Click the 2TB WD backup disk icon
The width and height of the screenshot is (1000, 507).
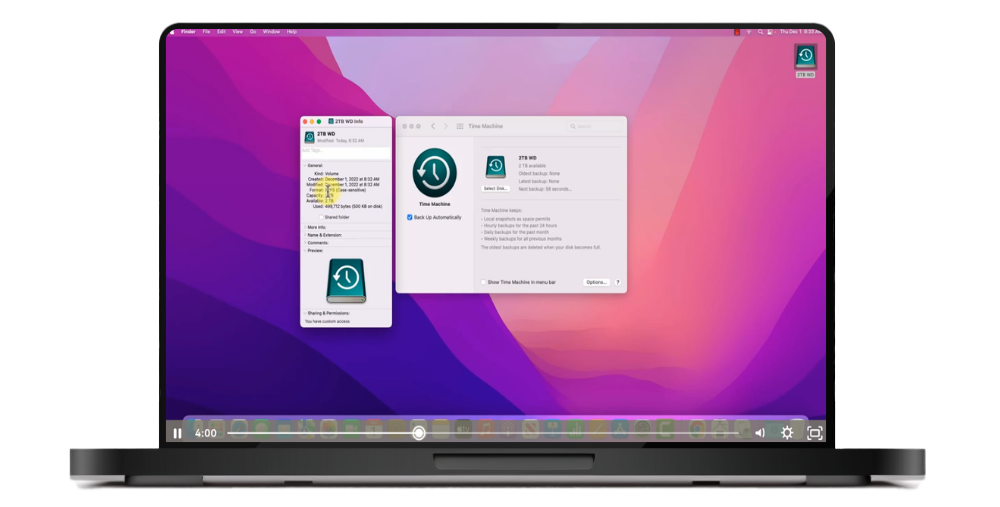pyautogui.click(x=495, y=167)
